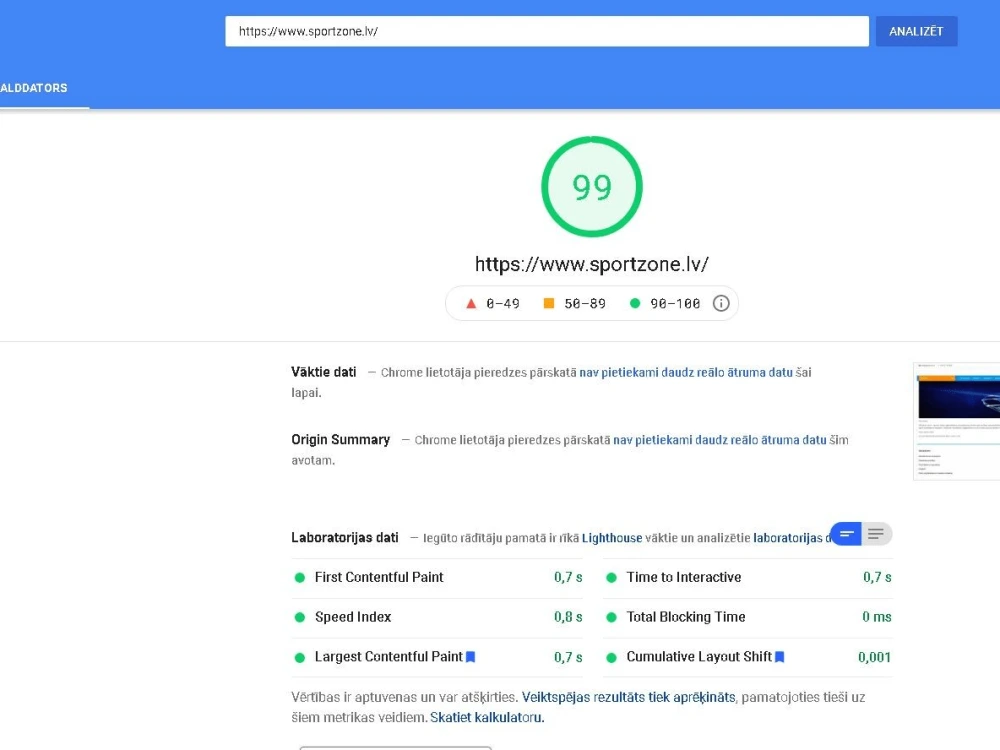Click green dot beside First Contentful Paint
The width and height of the screenshot is (1000, 750).
300,578
